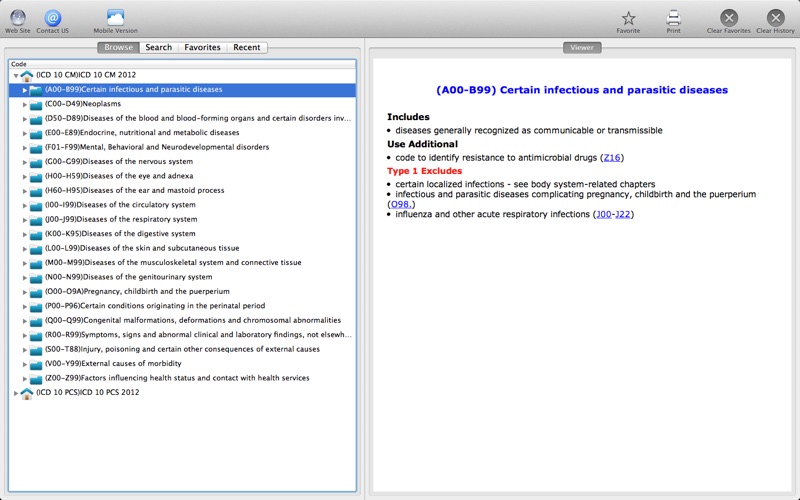Click the Code column header
This screenshot has height=500, width=800.
tap(182, 64)
